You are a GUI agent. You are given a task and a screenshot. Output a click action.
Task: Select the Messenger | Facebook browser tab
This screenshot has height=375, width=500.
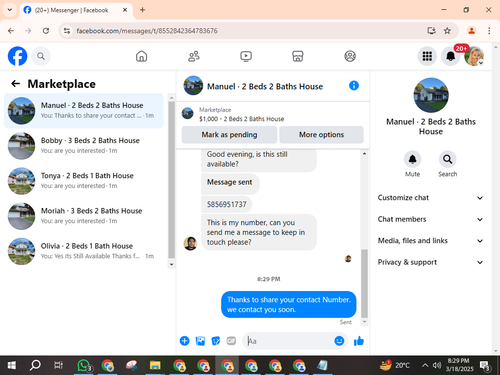76,10
